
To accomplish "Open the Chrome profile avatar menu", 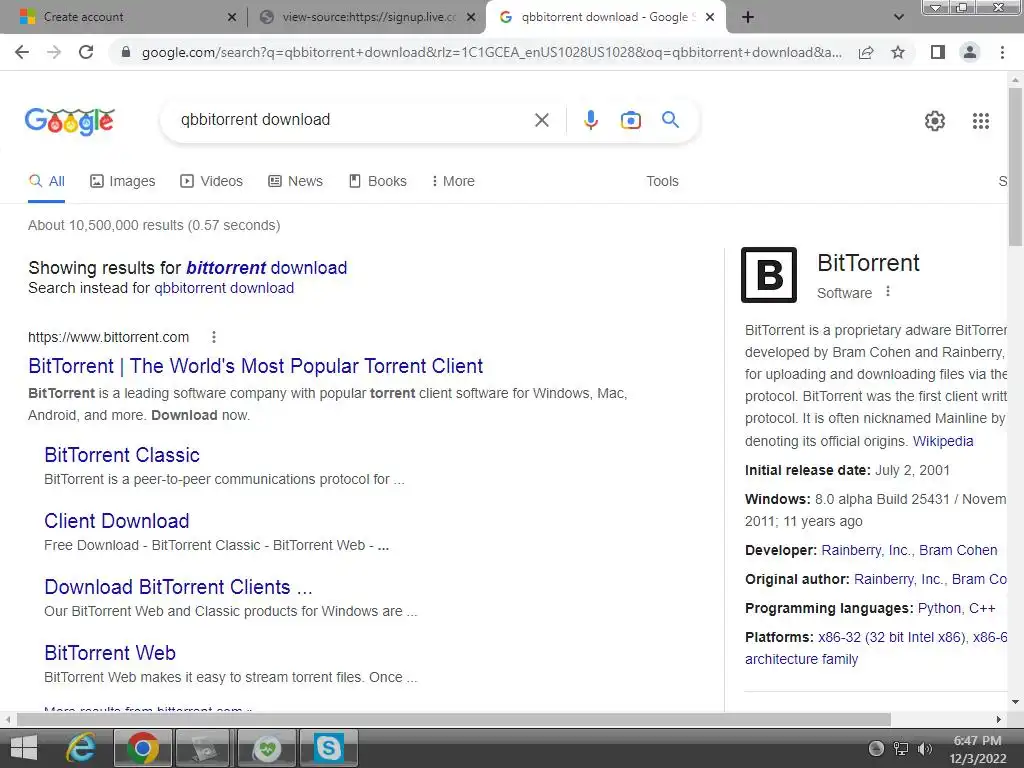I will (x=970, y=52).
